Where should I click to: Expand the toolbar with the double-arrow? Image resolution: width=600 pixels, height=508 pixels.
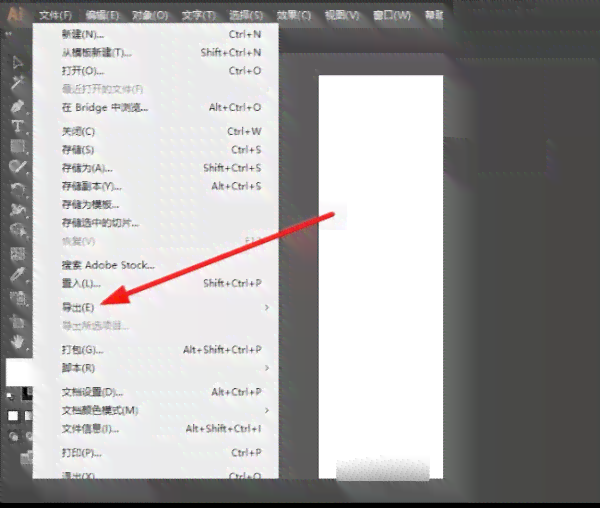coord(8,34)
